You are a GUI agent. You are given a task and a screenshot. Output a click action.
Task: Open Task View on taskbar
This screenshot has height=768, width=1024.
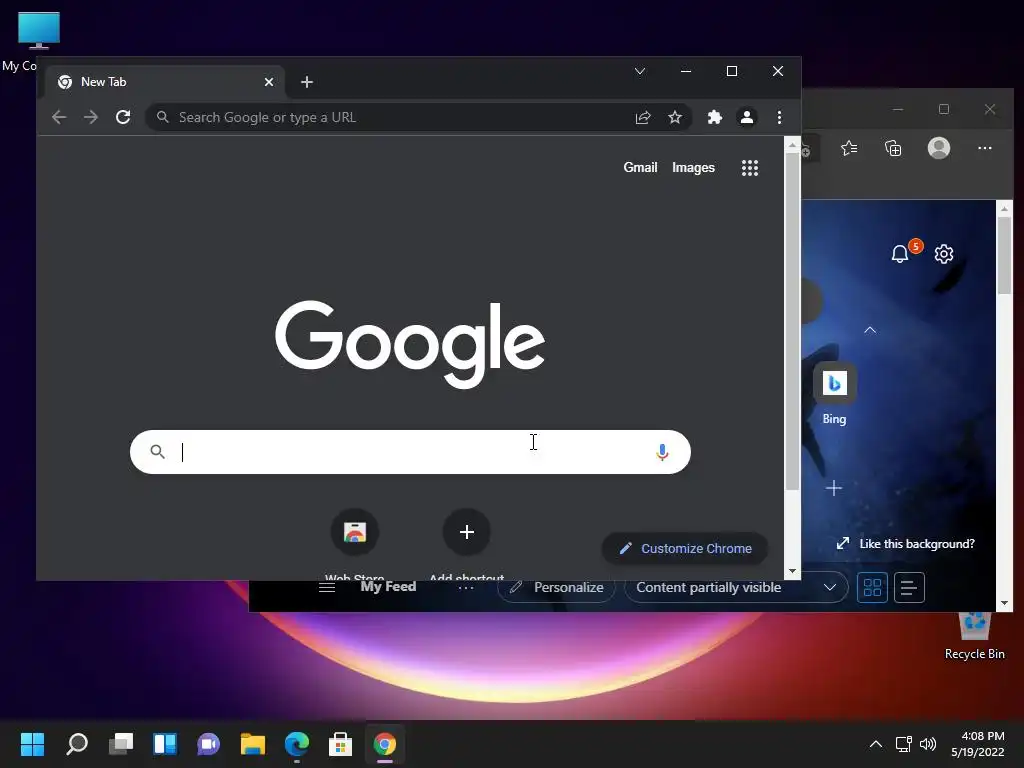point(121,744)
